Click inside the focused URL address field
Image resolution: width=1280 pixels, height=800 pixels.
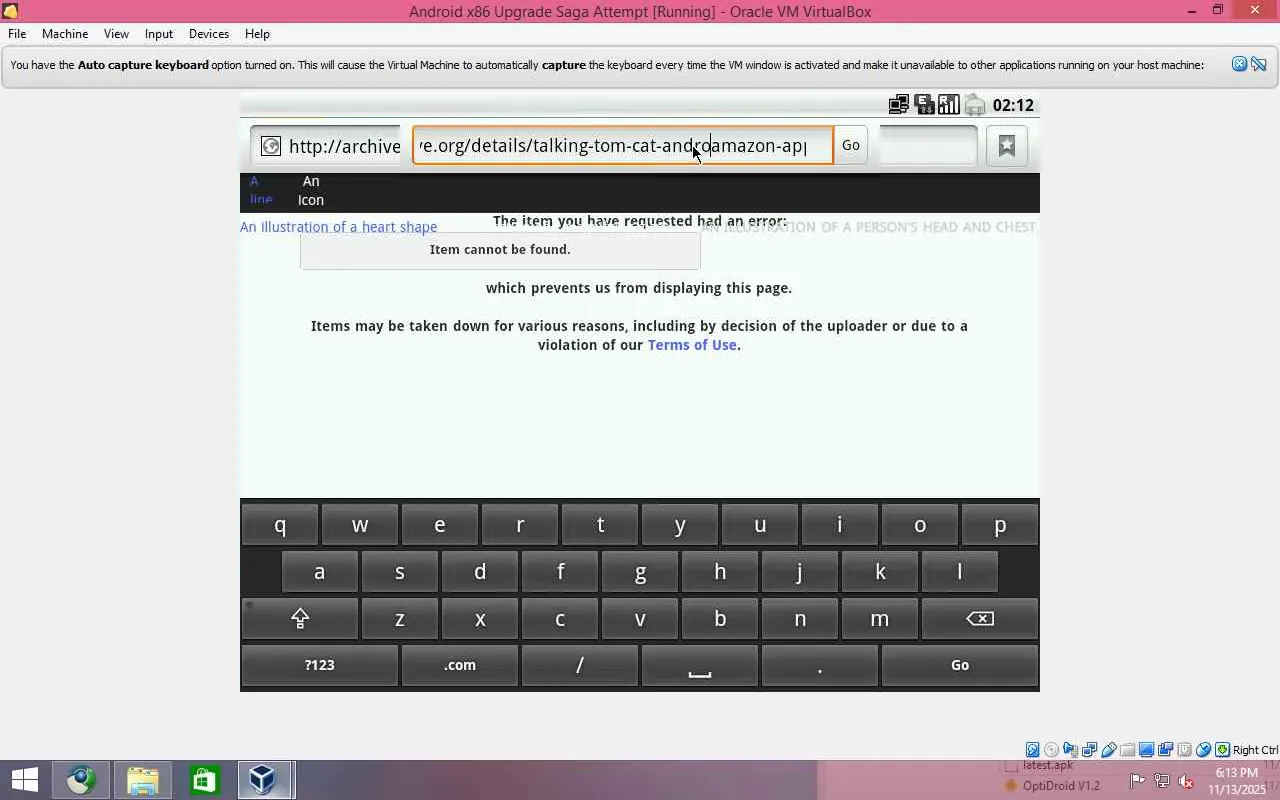623,145
